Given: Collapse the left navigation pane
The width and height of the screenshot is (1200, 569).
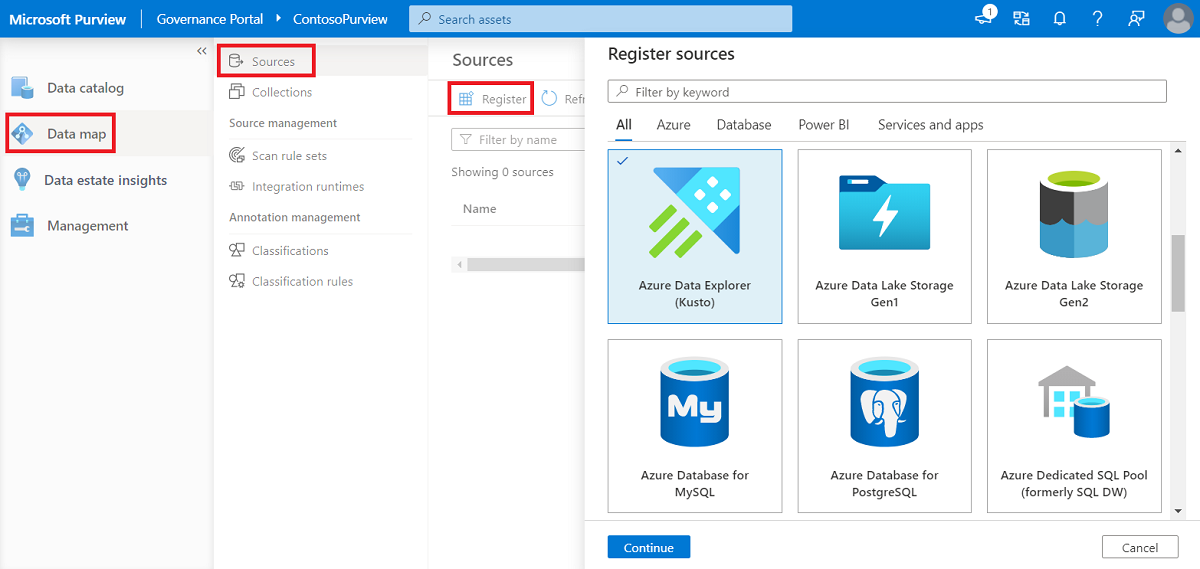Looking at the screenshot, I should coord(201,51).
